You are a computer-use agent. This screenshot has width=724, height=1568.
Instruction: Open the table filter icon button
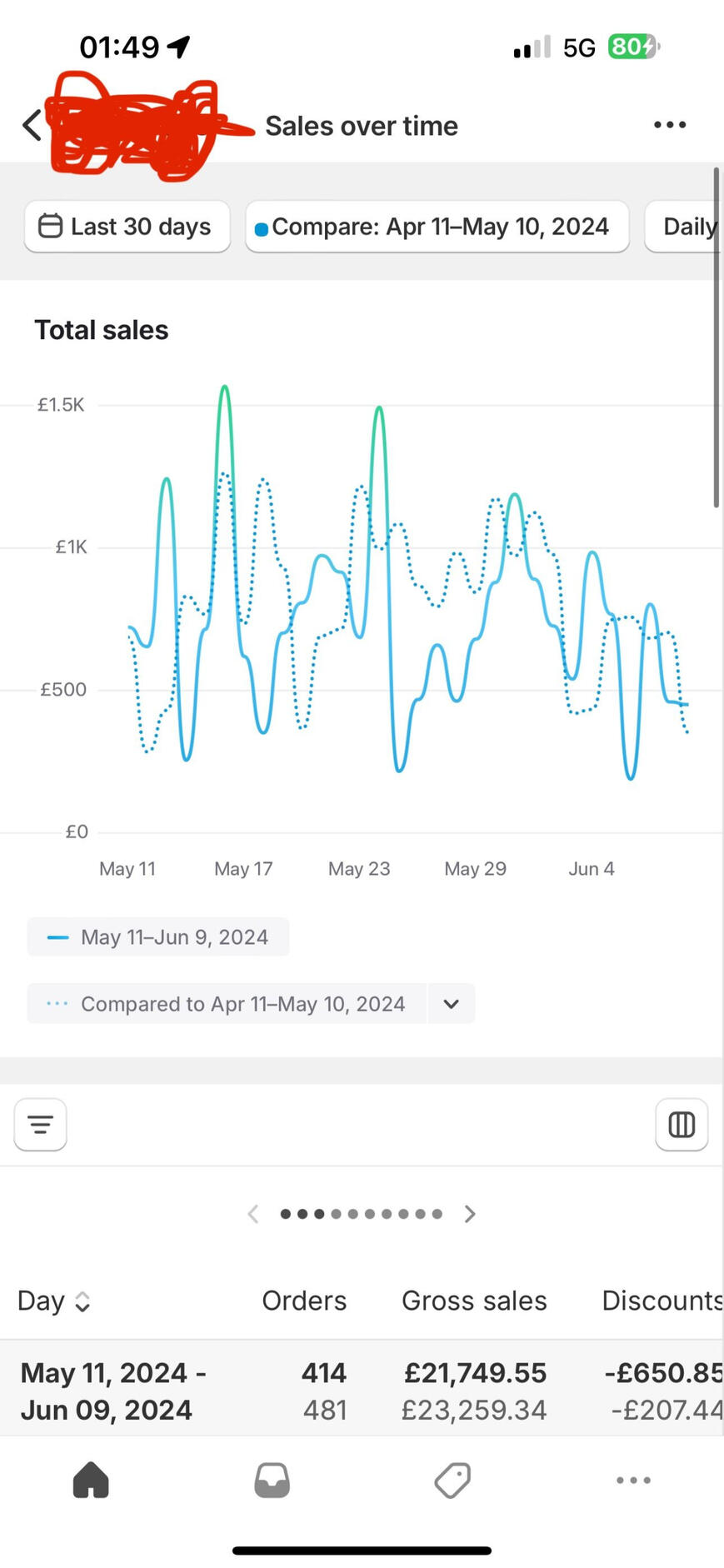point(40,1125)
